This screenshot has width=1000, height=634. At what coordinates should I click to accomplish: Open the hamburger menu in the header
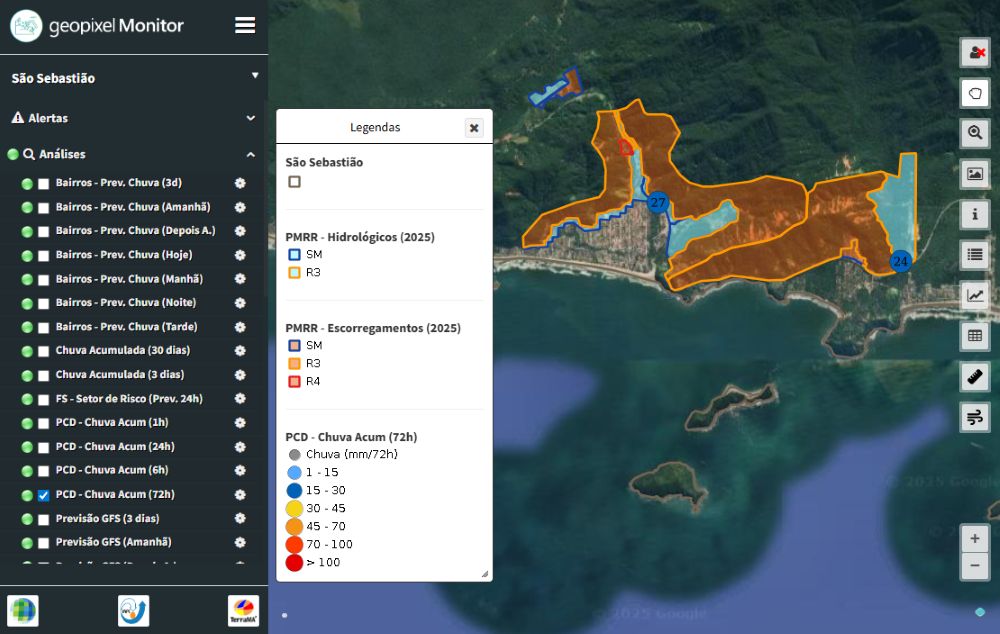pyautogui.click(x=245, y=26)
